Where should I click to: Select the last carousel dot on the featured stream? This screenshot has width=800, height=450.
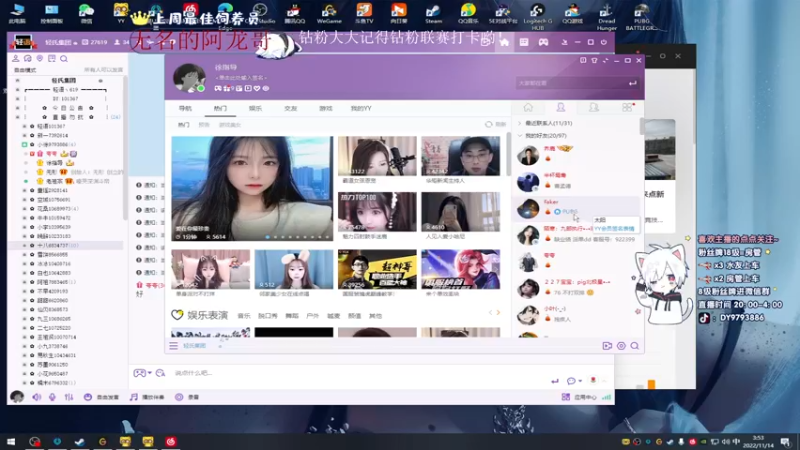tap(328, 237)
